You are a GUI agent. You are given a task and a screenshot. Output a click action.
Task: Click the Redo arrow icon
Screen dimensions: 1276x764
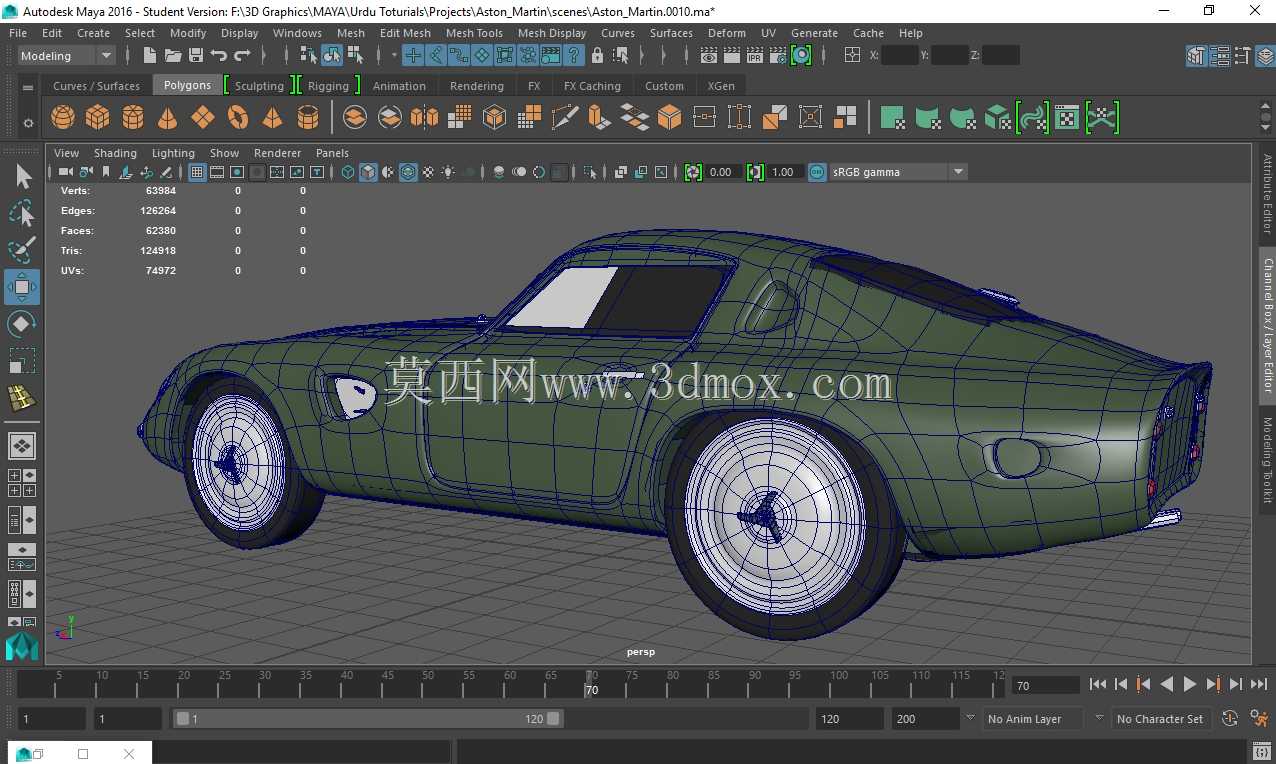(x=242, y=55)
